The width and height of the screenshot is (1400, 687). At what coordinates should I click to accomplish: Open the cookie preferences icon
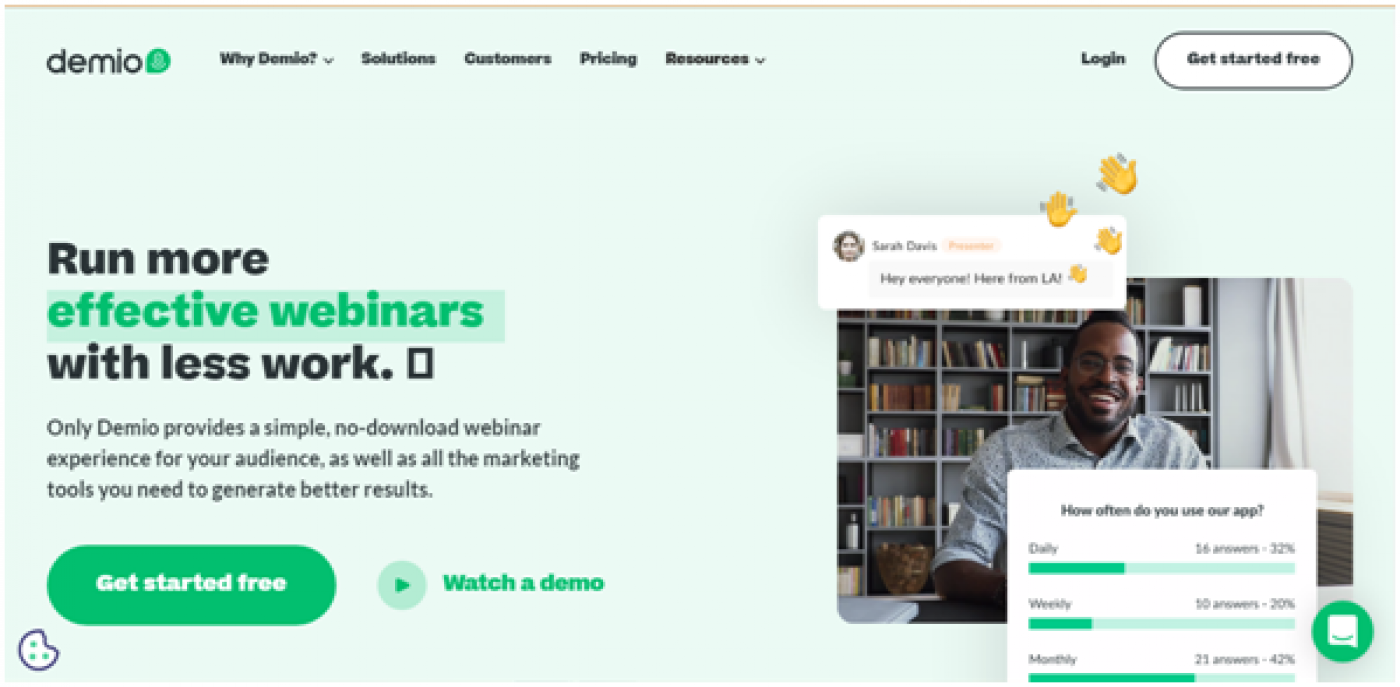coord(38,650)
